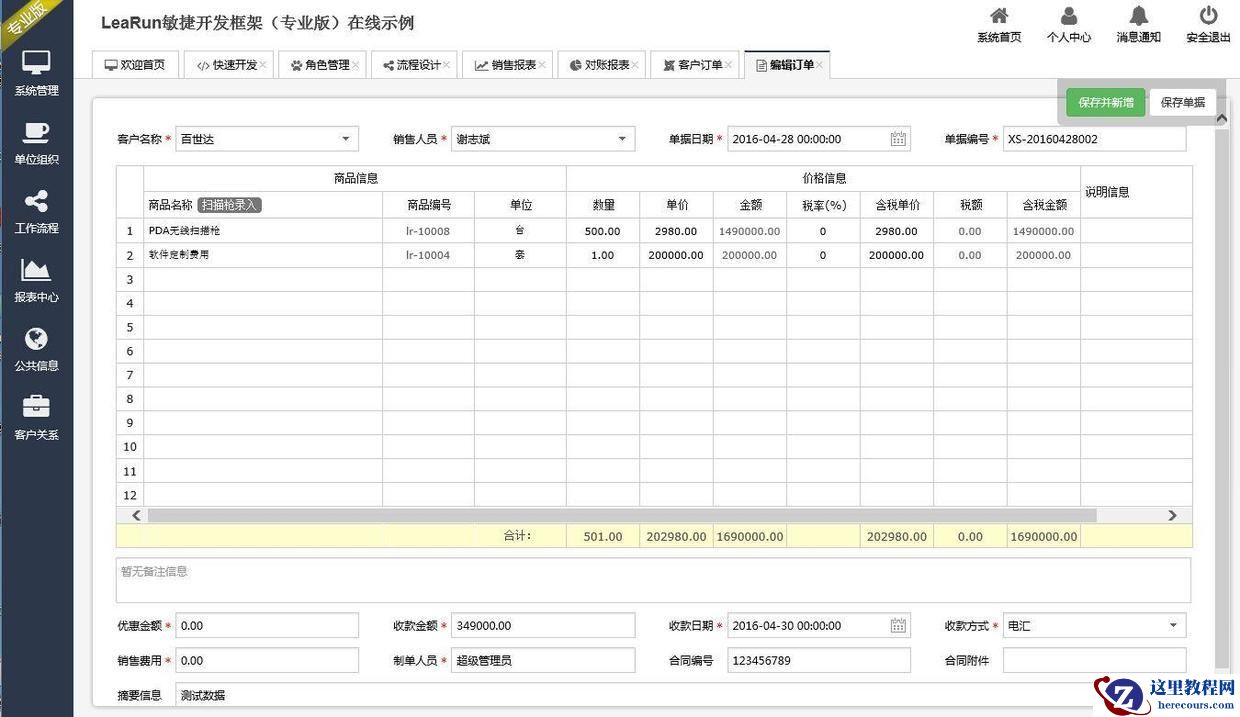This screenshot has height=717, width=1240.
Task: Click the 合同编号 input field
Action: coord(818,661)
